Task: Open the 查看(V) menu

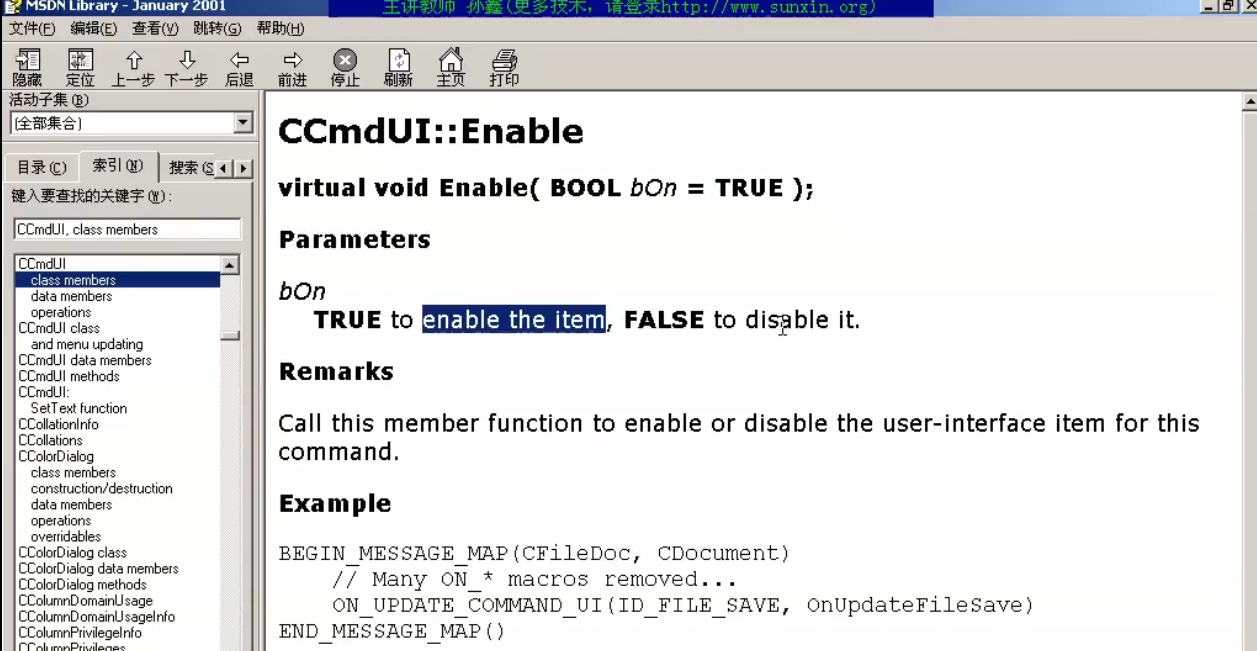Action: click(x=155, y=29)
